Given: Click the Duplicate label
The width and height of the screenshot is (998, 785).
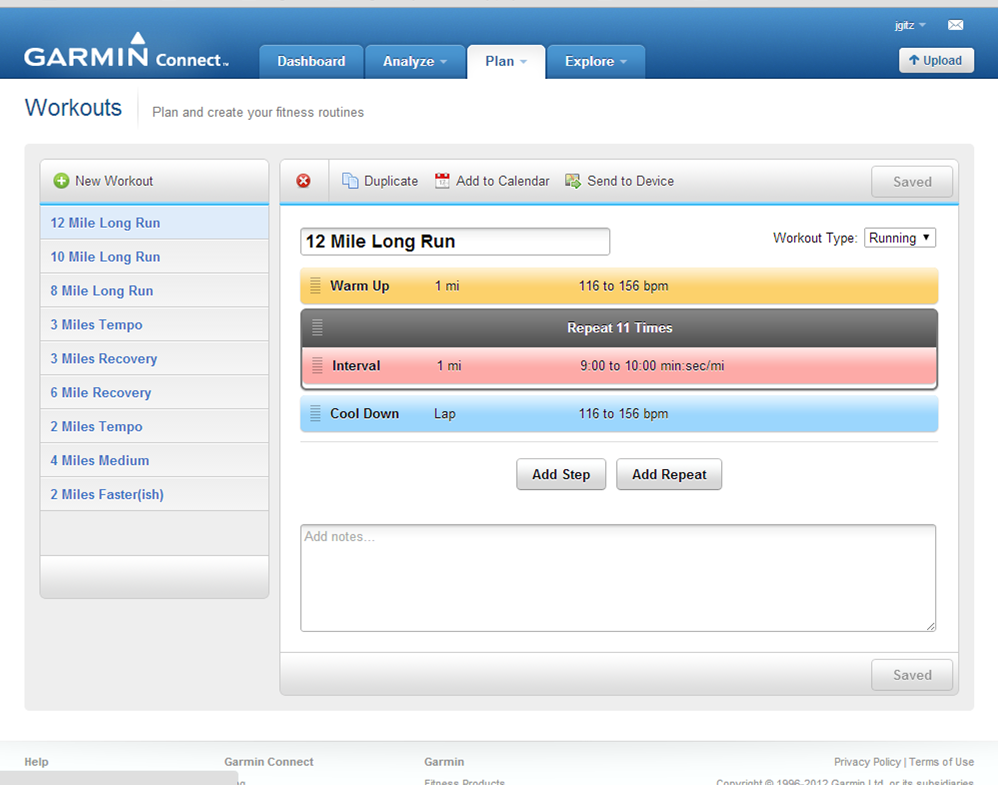Looking at the screenshot, I should tap(391, 181).
